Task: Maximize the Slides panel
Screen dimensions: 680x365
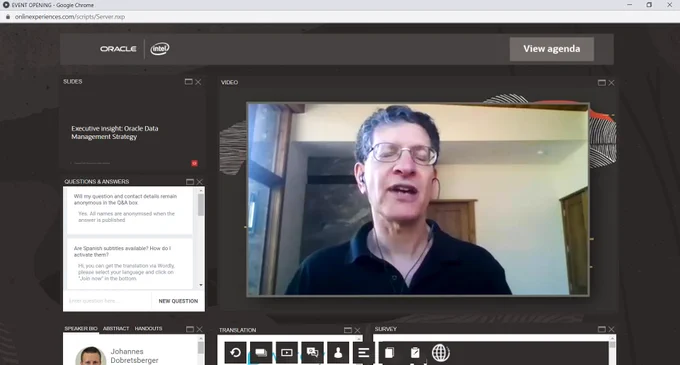Action: [x=188, y=81]
